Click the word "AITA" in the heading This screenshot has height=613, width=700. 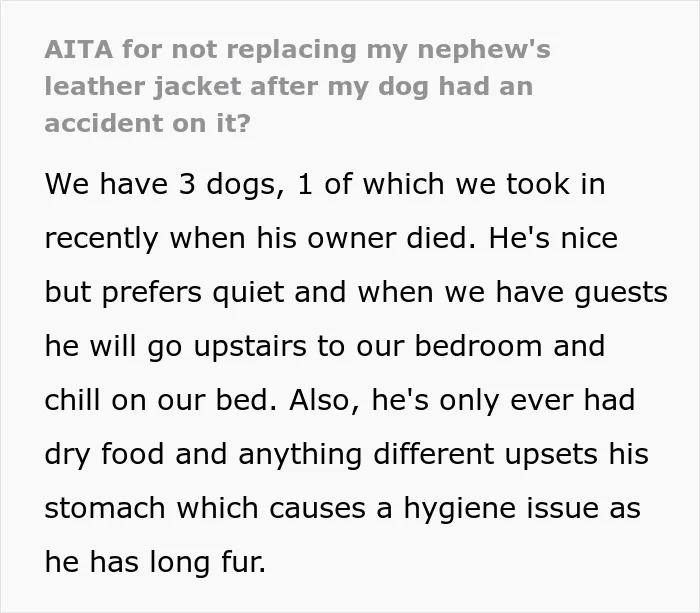coord(79,49)
